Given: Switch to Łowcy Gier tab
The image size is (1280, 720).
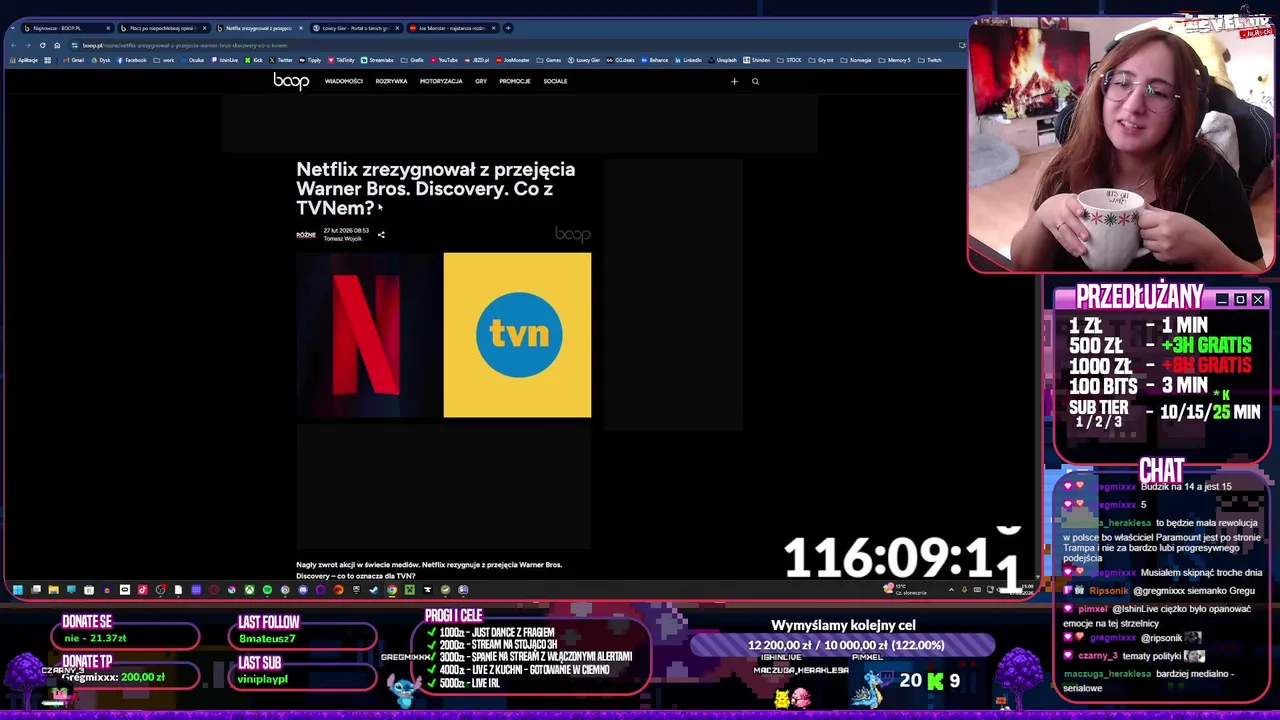Looking at the screenshot, I should point(357,28).
